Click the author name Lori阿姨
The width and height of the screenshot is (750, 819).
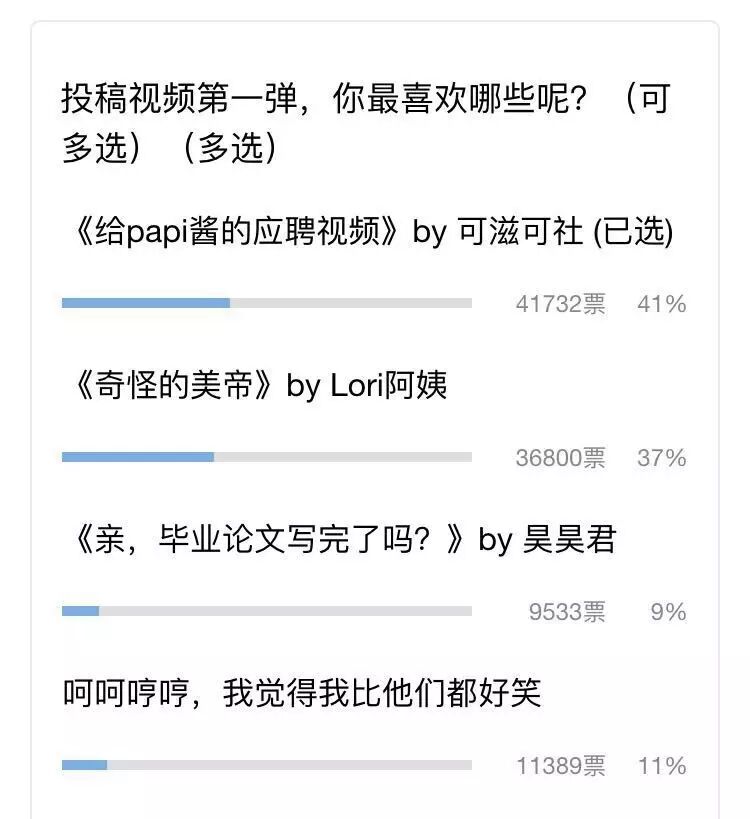(x=389, y=385)
